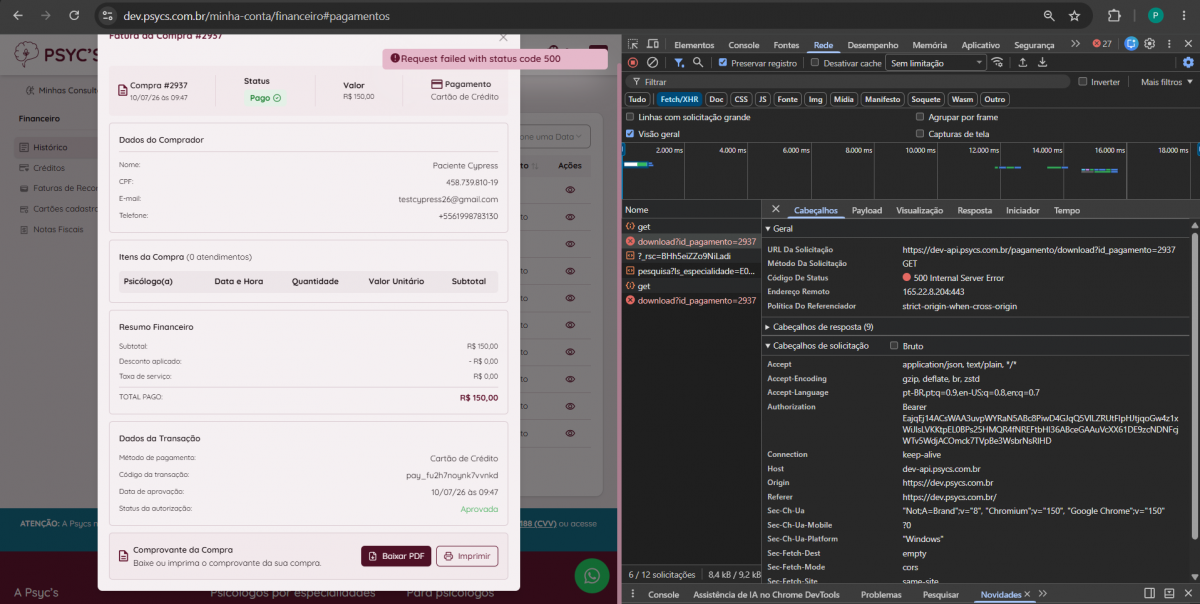Open Novidades tab in bottom drawer
The image size is (1200, 604).
click(1001, 594)
